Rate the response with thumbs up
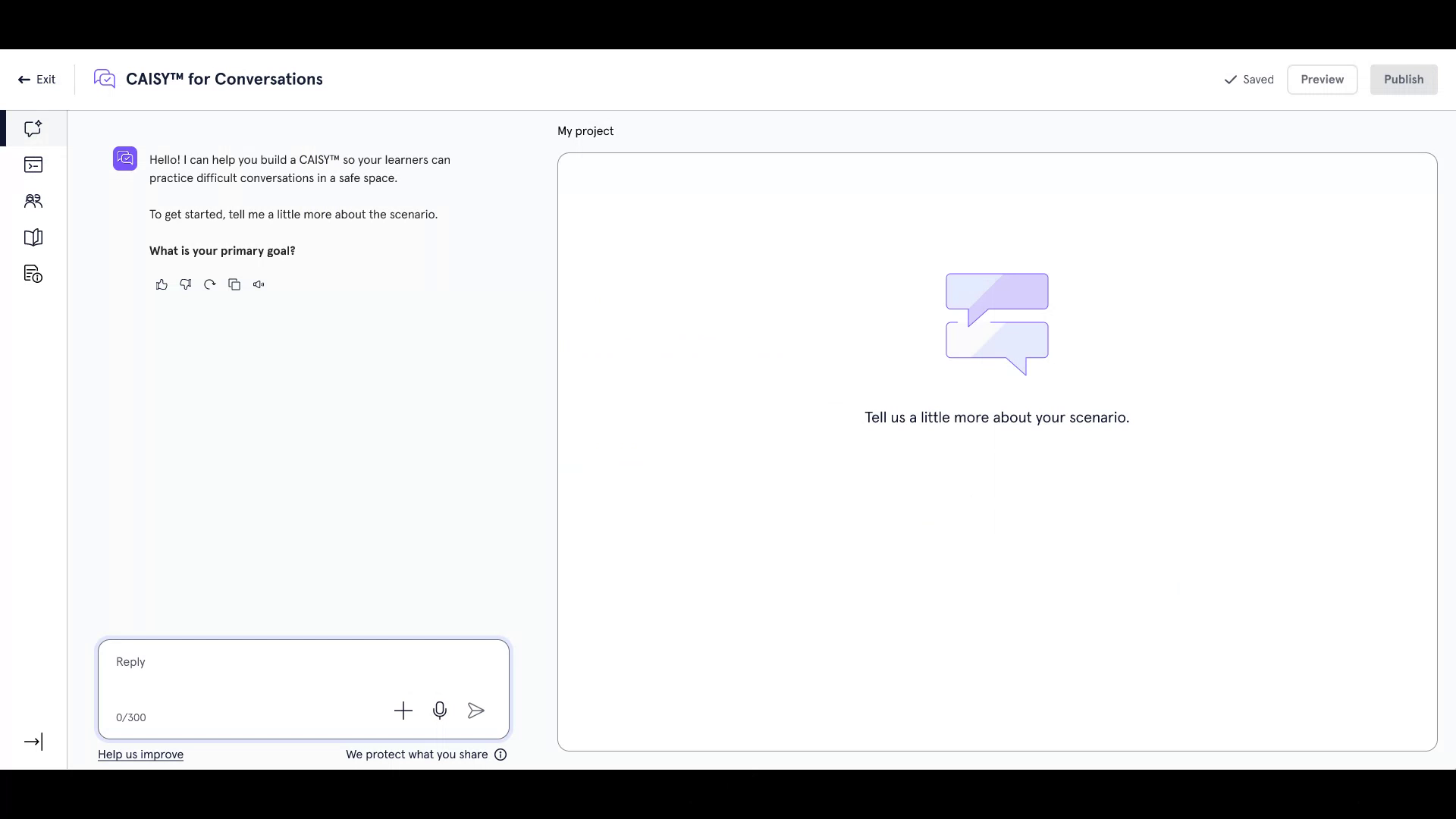Image resolution: width=1456 pixels, height=819 pixels. [x=162, y=284]
